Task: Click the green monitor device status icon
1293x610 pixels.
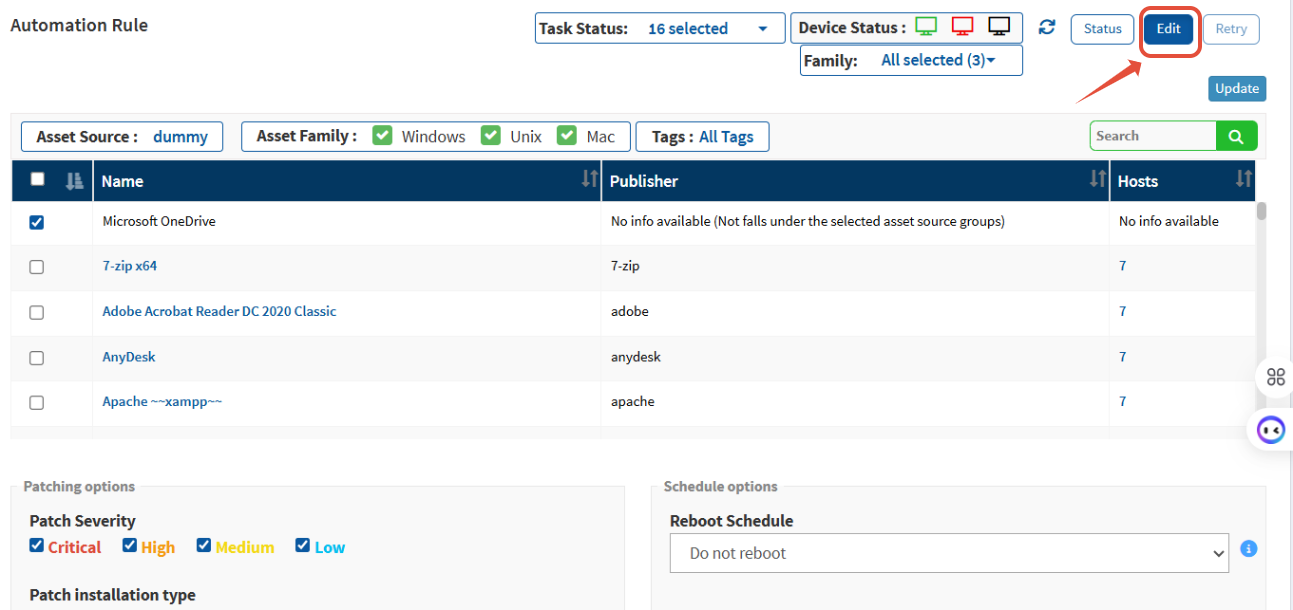Action: click(926, 27)
